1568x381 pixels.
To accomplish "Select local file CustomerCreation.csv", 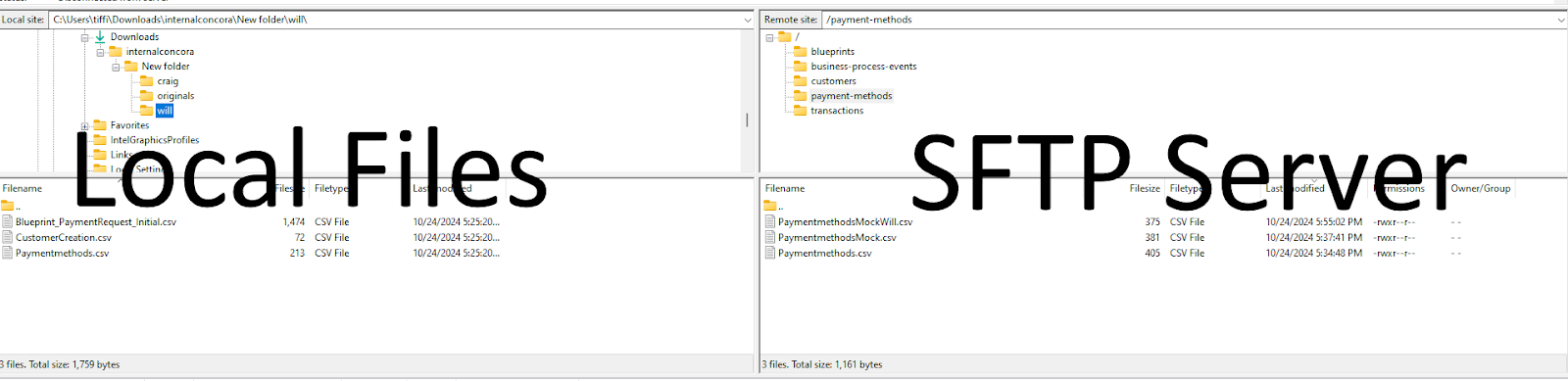I will [x=64, y=237].
